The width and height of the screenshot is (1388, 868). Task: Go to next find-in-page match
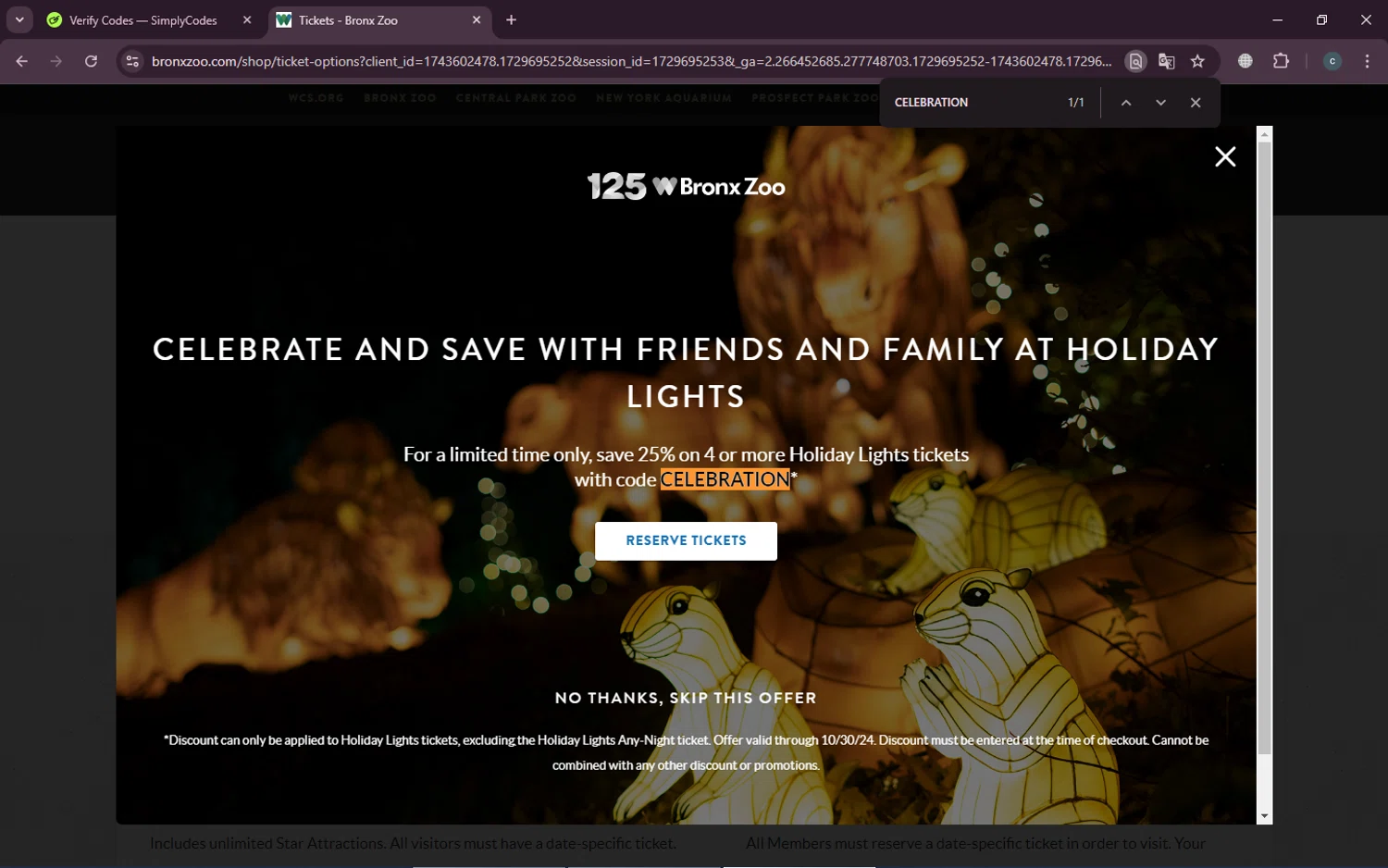coord(1160,103)
